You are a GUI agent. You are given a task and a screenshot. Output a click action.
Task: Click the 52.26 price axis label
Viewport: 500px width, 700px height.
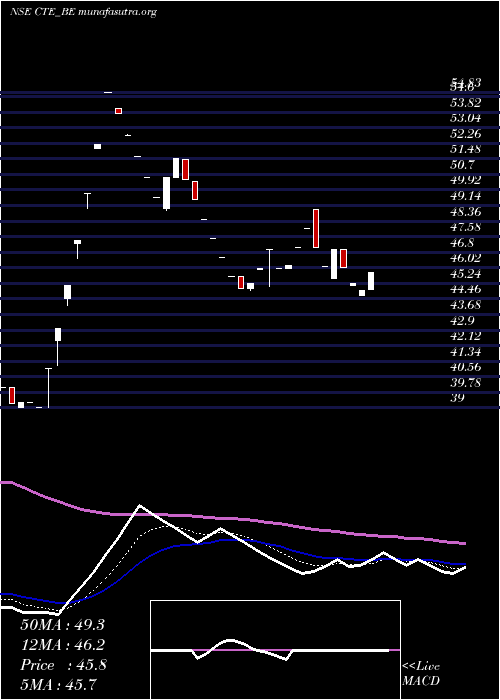(x=466, y=134)
